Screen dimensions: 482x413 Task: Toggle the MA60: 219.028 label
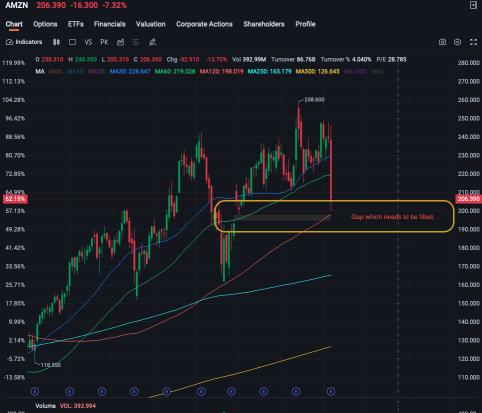(175, 71)
